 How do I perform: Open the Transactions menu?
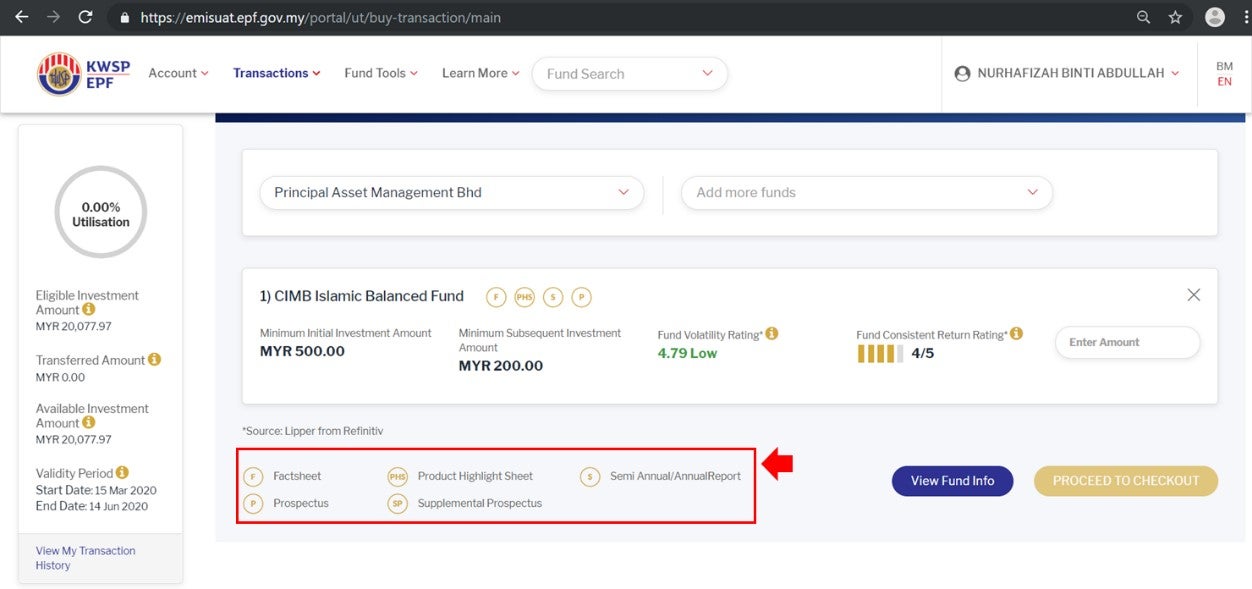(x=277, y=73)
